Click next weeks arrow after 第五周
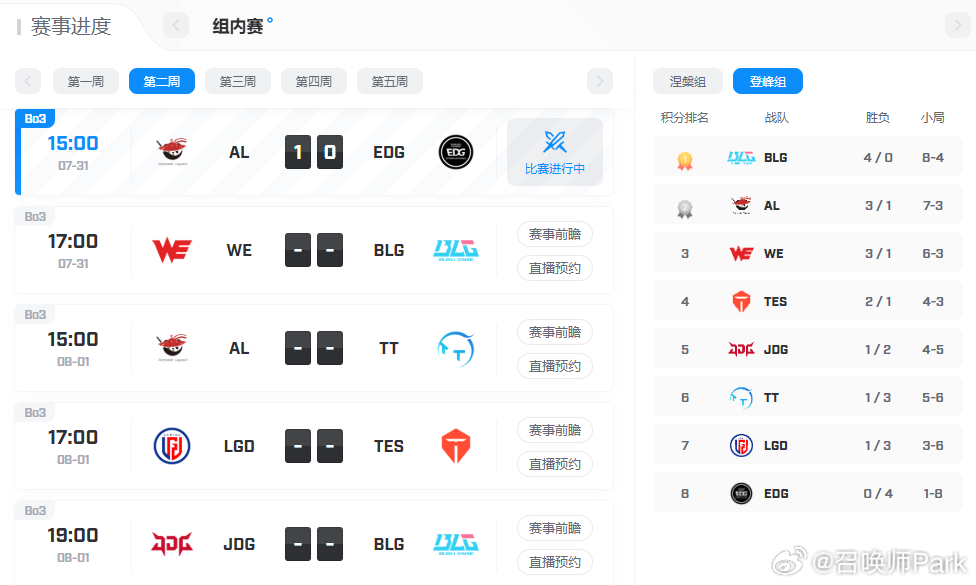 [x=599, y=81]
